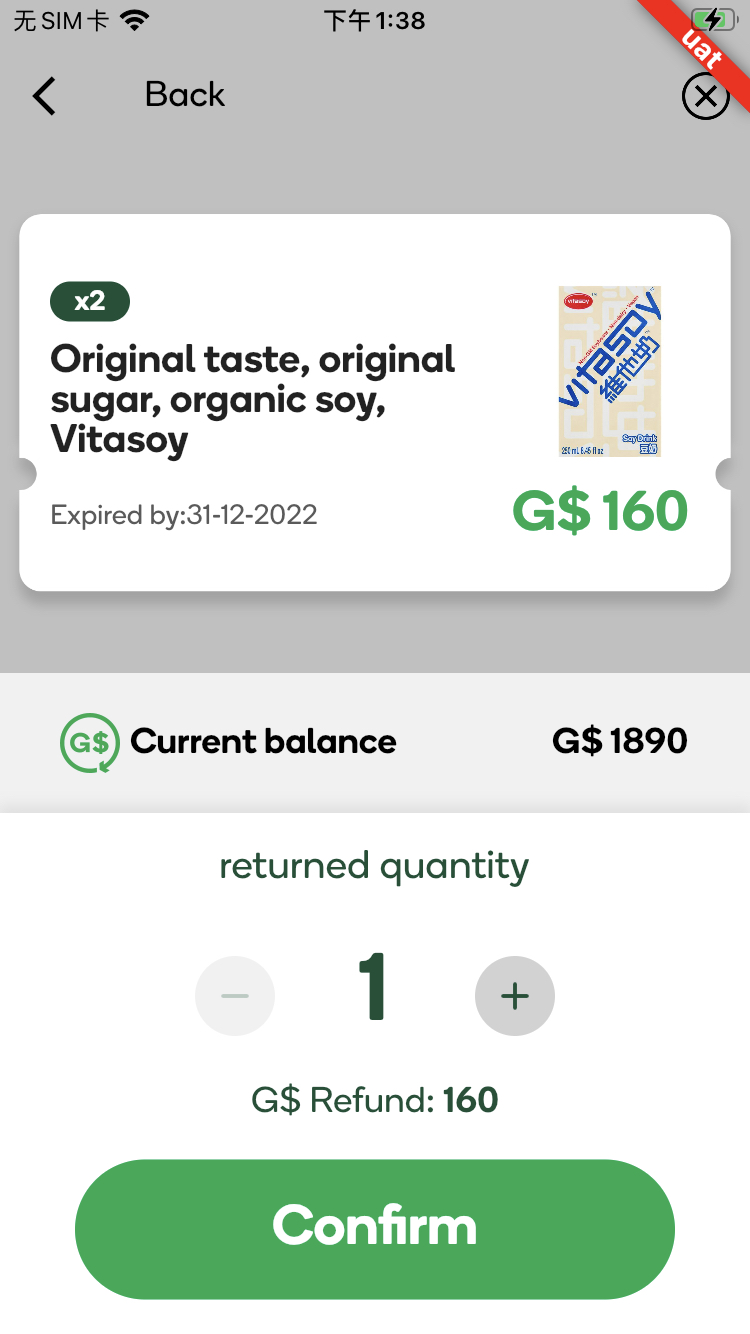
Task: Tap the Wi-Fi icon in status bar
Action: click(133, 20)
